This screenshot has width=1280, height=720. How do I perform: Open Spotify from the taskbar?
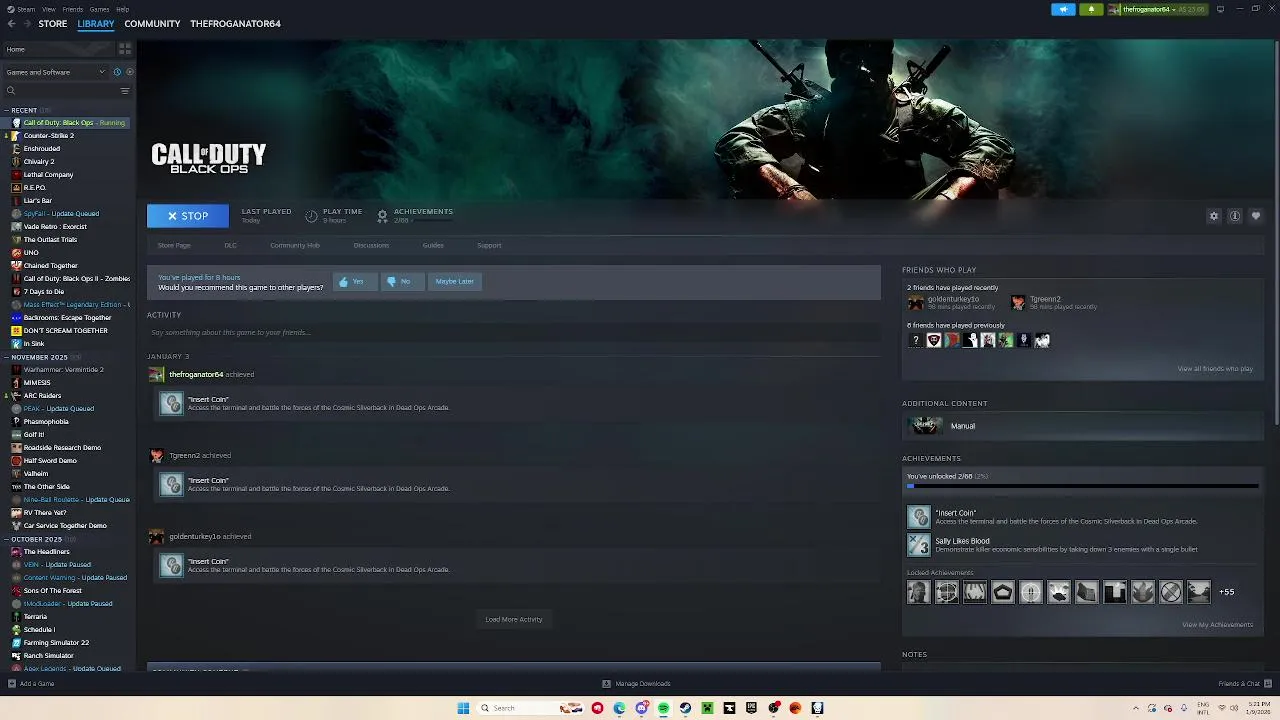[663, 708]
